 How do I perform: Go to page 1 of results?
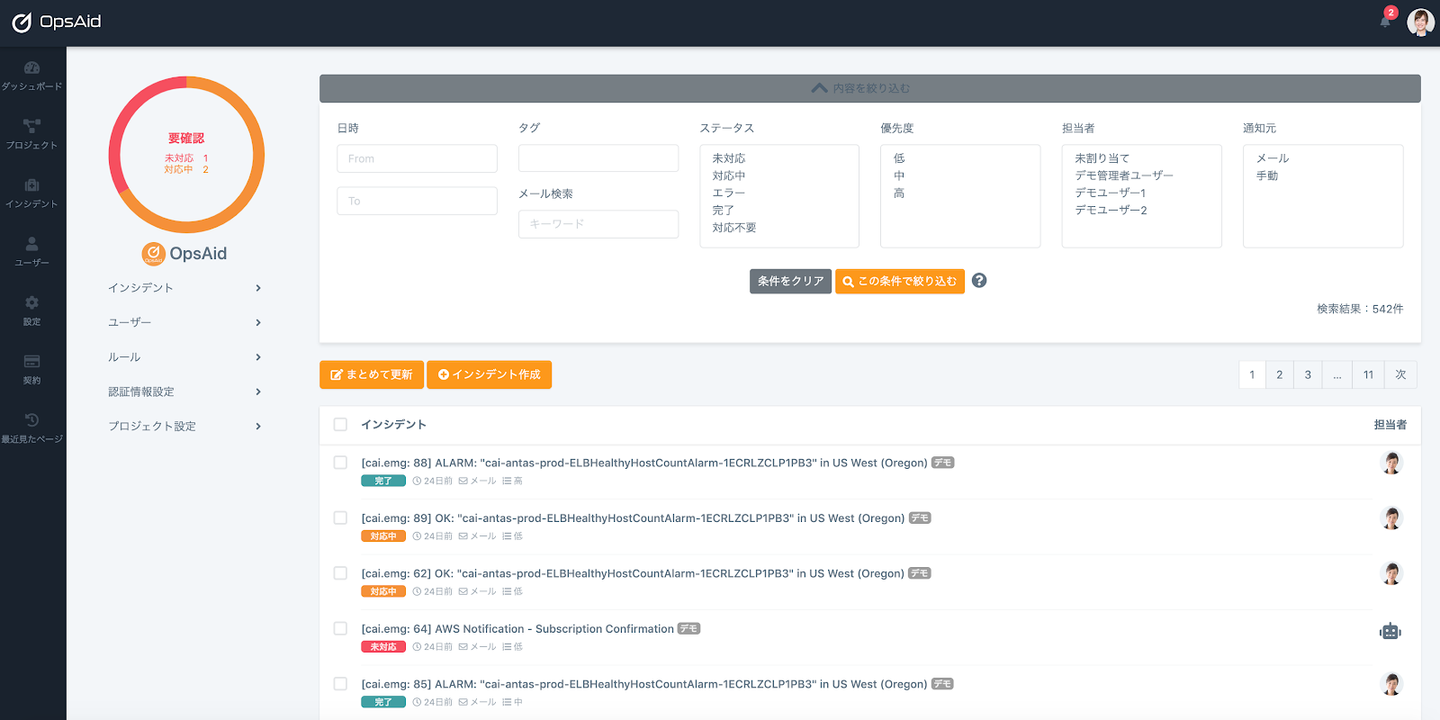(1252, 375)
